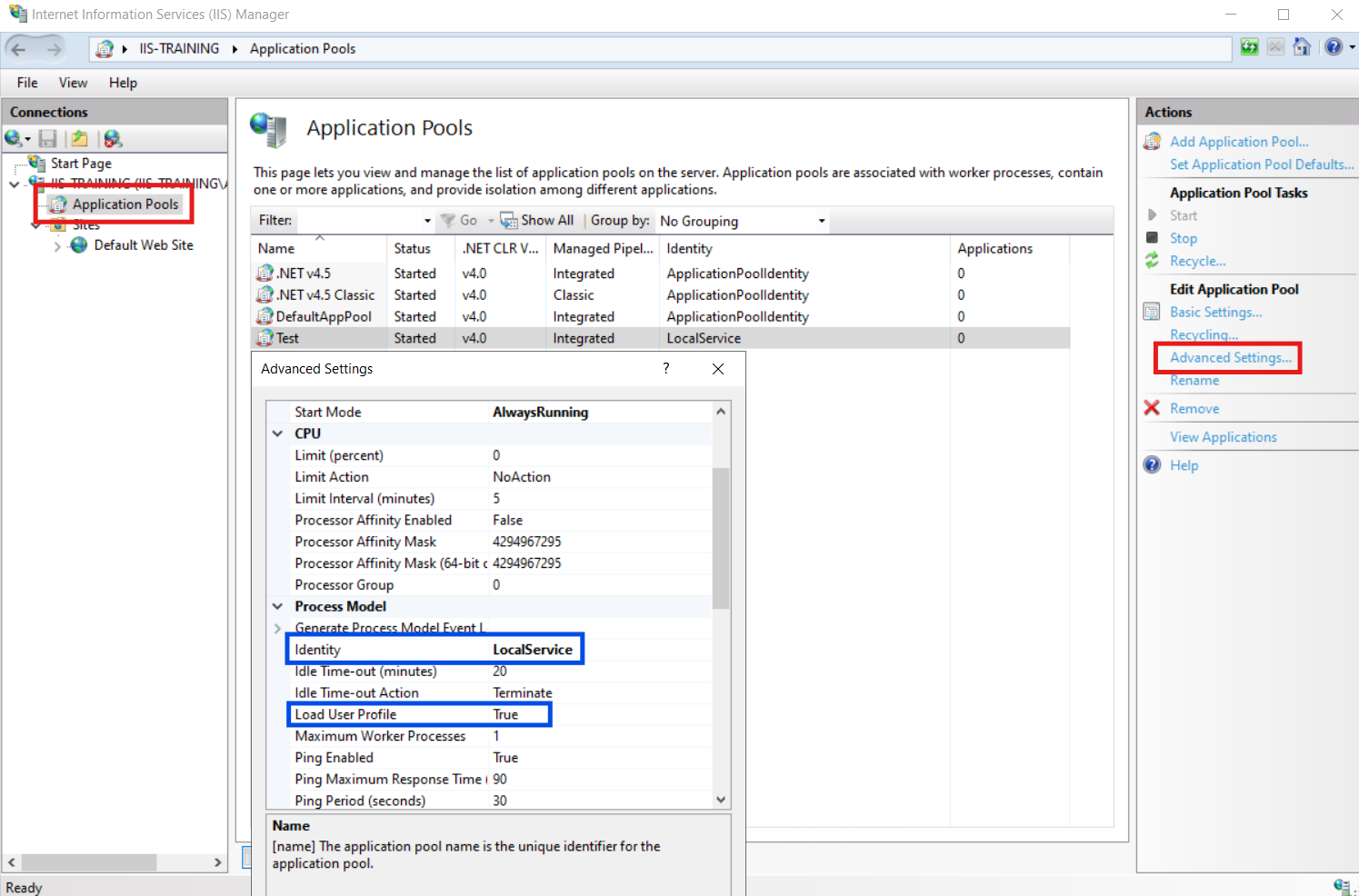Collapse the CPU section in Advanced Settings
Image resolution: width=1359 pixels, height=896 pixels.
(278, 433)
